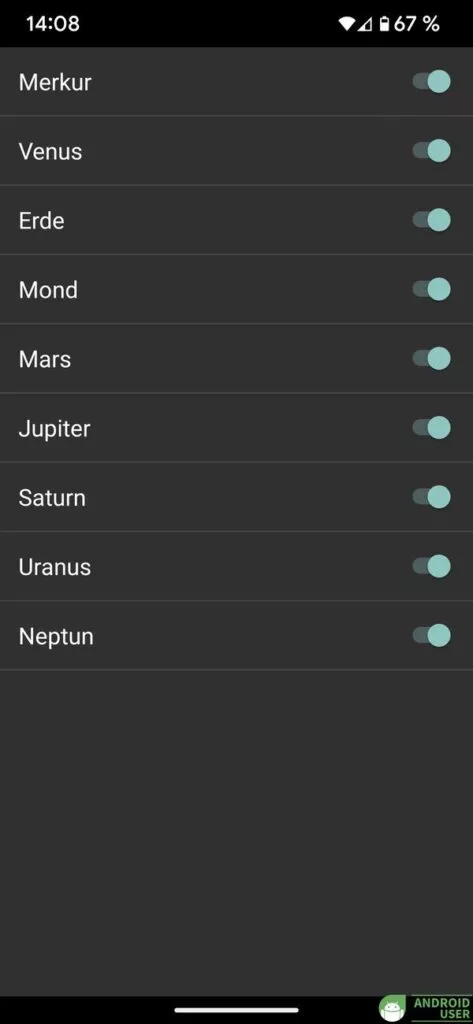
Task: Tap the battery icon in status bar
Action: click(385, 24)
